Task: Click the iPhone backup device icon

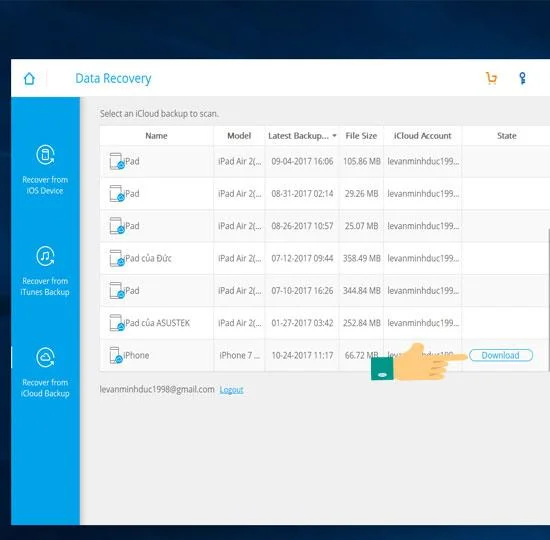Action: (x=116, y=355)
